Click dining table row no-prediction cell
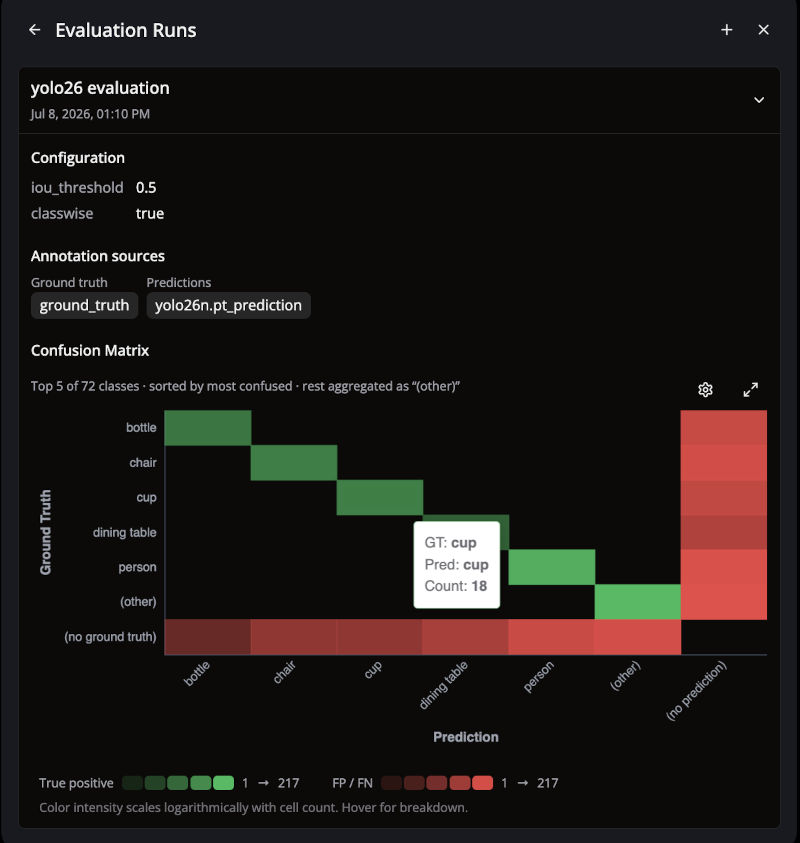 click(724, 532)
